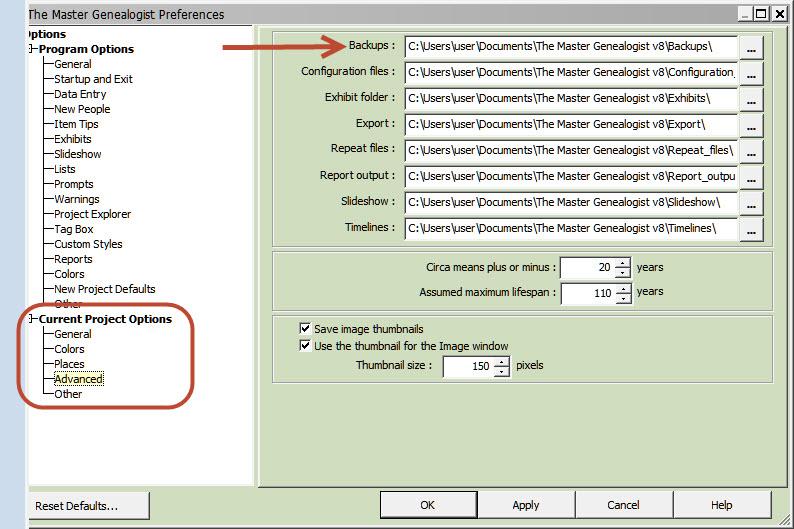Browse for the Configuration files folder
Image resolution: width=794 pixels, height=529 pixels.
tap(751, 74)
